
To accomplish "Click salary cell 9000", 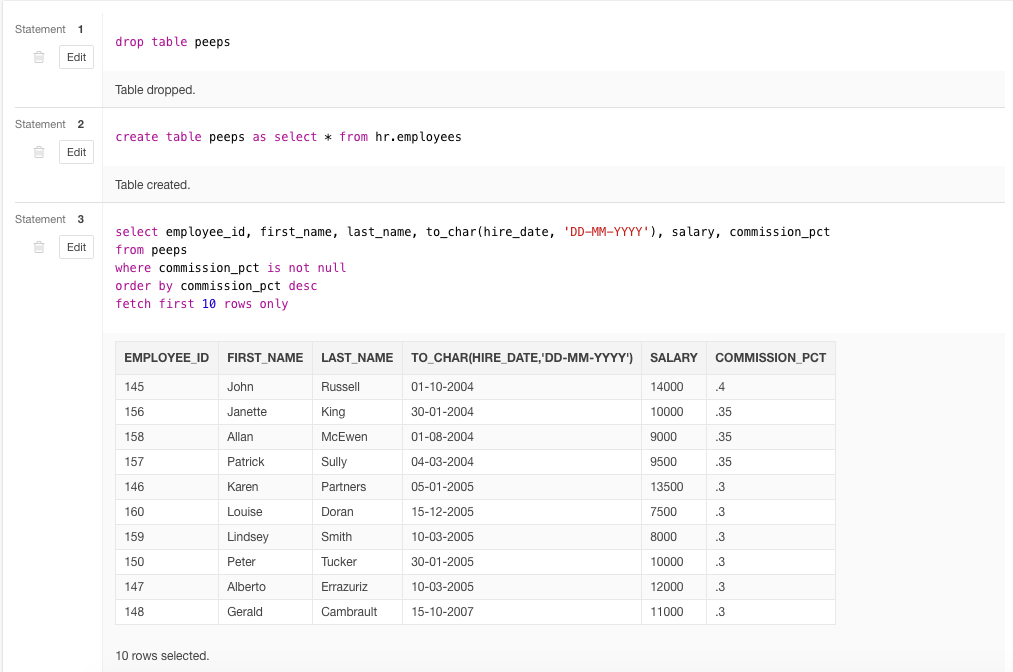I will [x=674, y=437].
